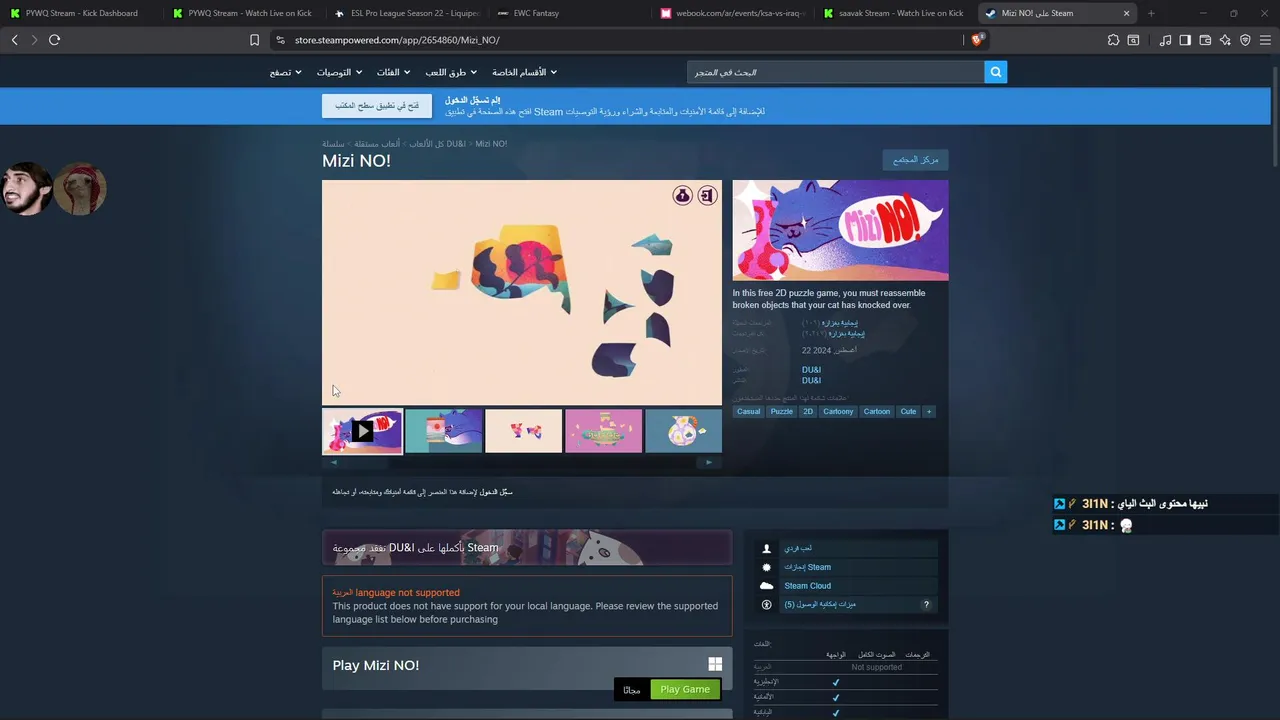The height and width of the screenshot is (720, 1280).
Task: Click the open in desktop app button
Action: click(377, 106)
